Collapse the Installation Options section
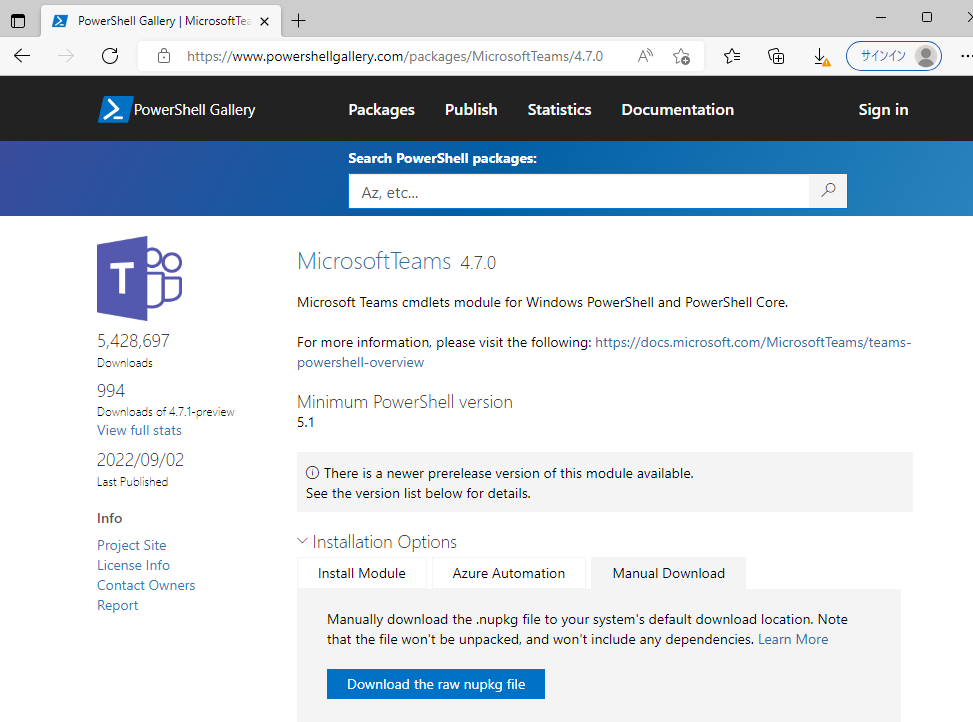This screenshot has height=722, width=973. 377,542
